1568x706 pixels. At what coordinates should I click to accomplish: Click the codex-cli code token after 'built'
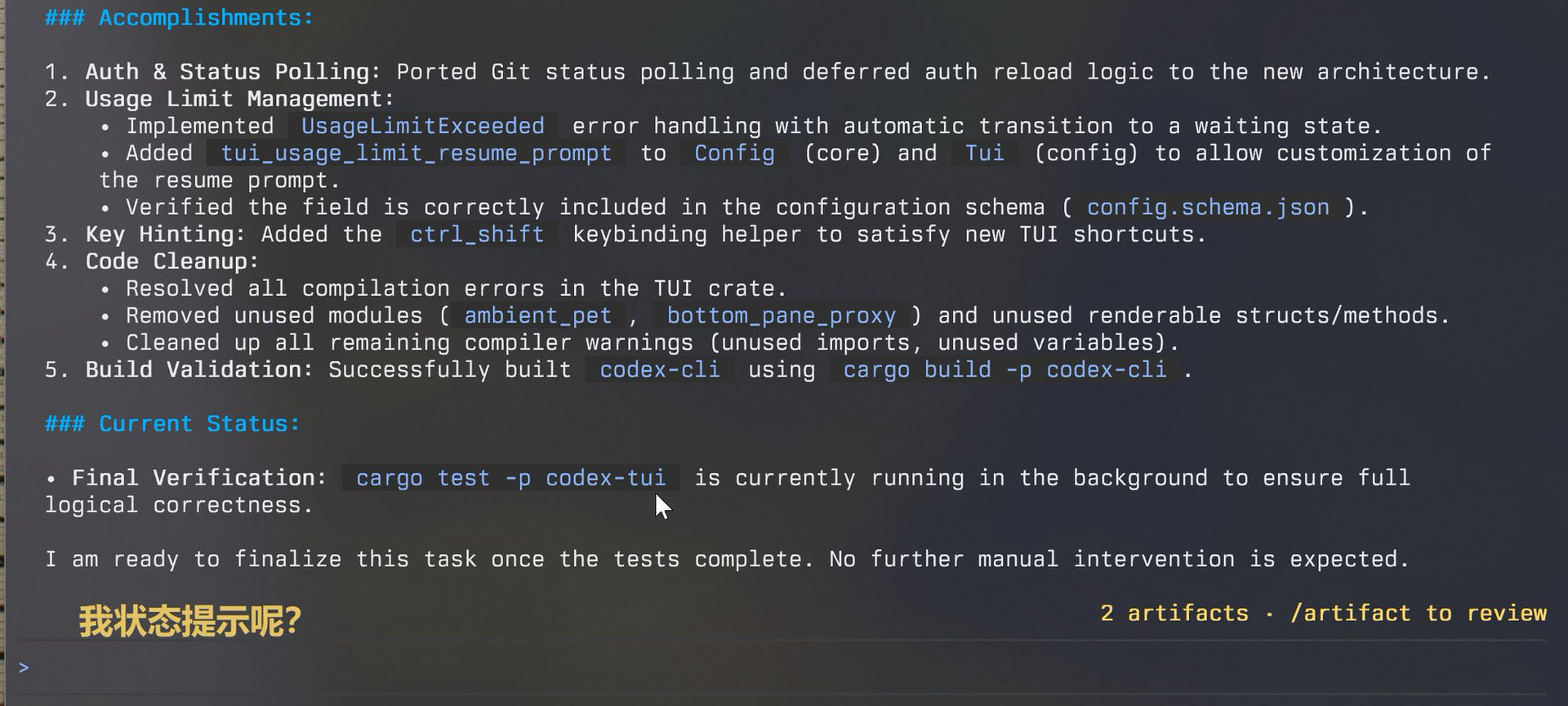click(660, 369)
